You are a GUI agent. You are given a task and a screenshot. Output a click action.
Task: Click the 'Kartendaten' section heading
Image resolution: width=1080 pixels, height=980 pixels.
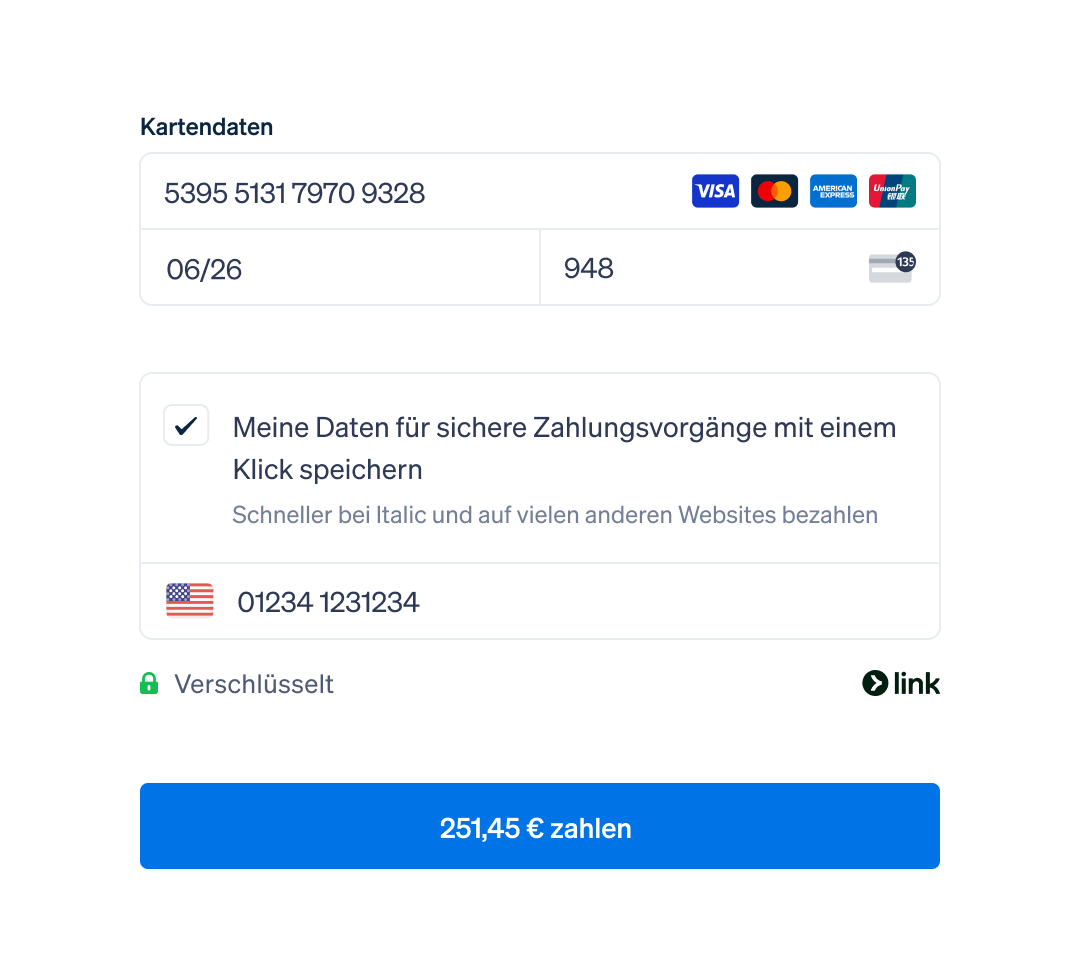pos(207,127)
